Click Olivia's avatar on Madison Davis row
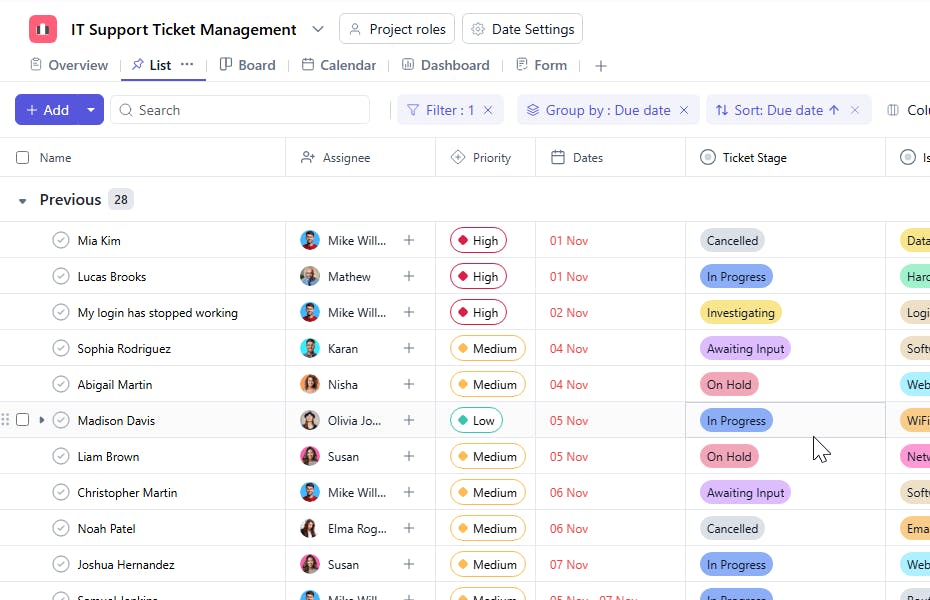The image size is (930, 600). [x=310, y=420]
